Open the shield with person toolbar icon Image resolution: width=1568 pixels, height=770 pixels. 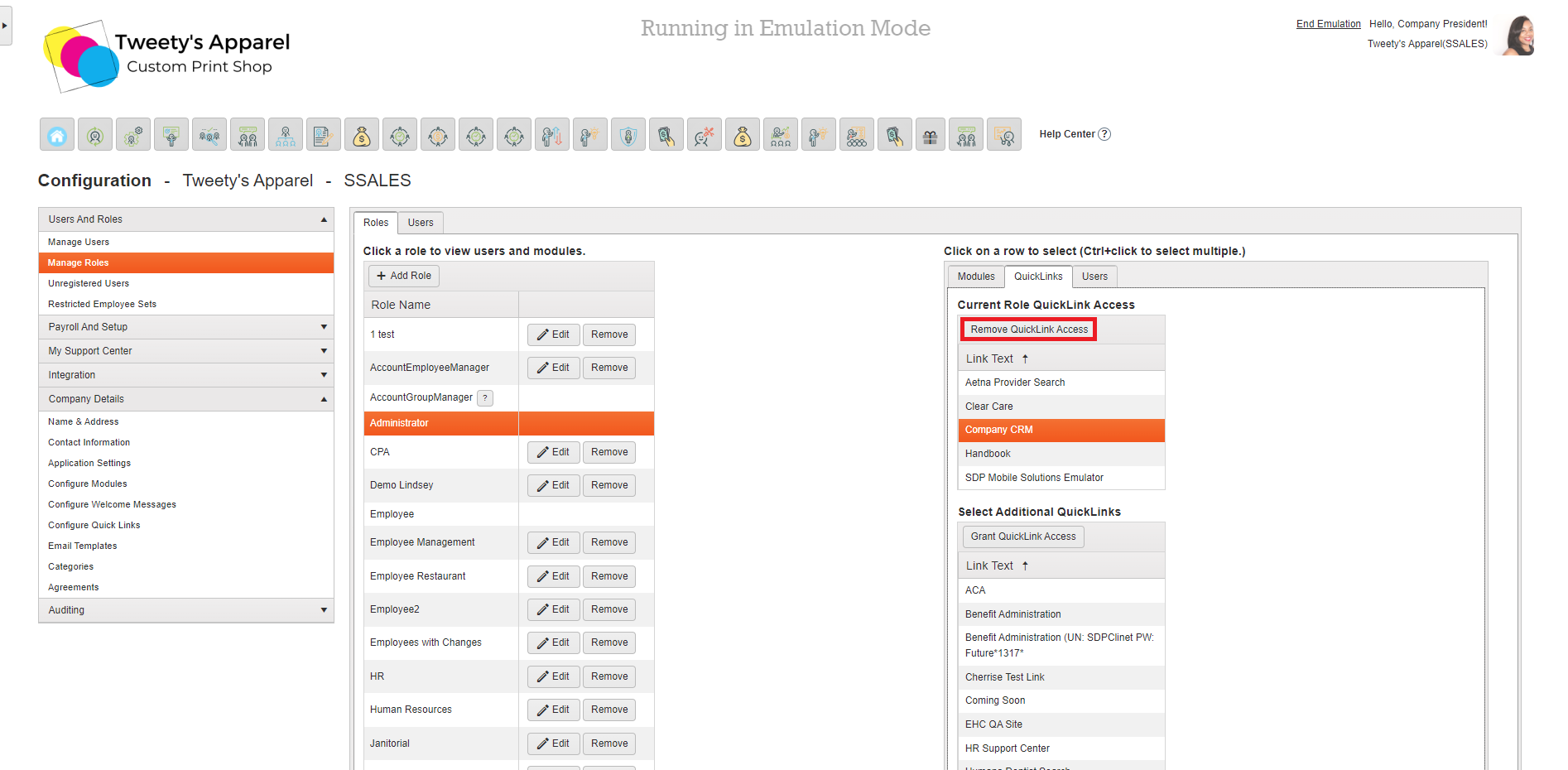628,134
